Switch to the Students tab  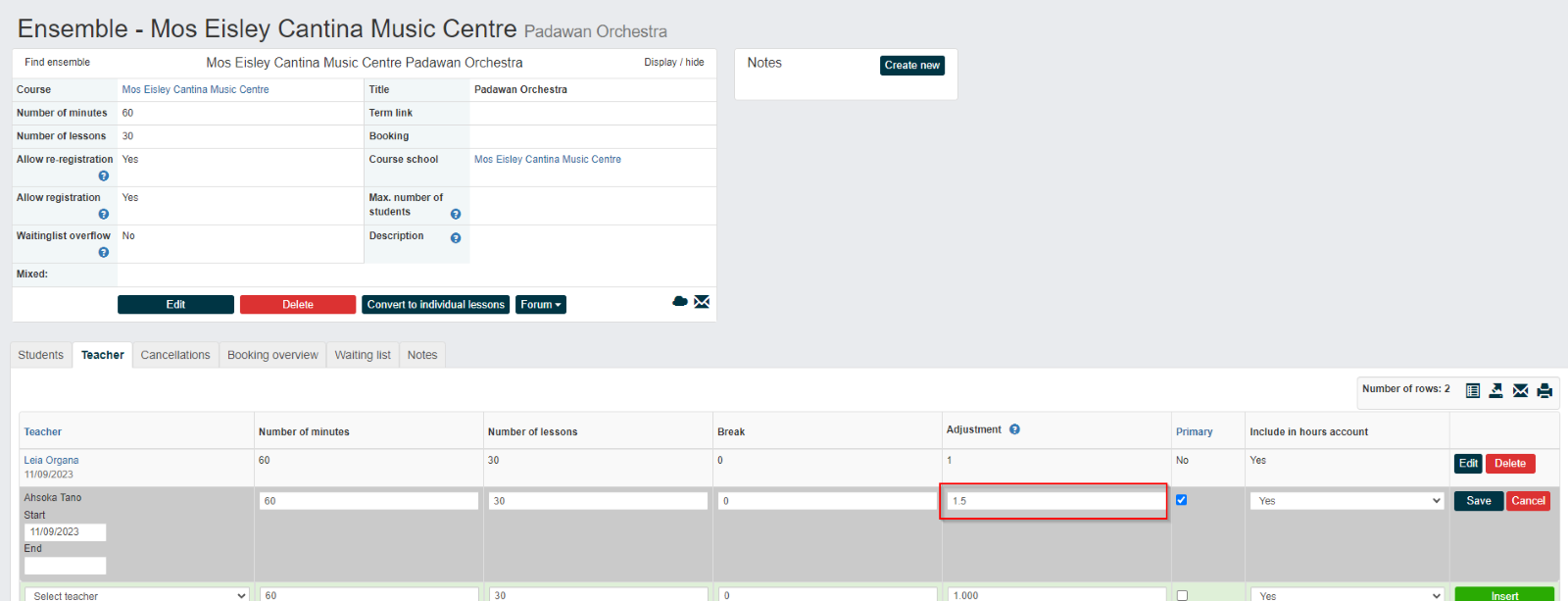tap(40, 355)
